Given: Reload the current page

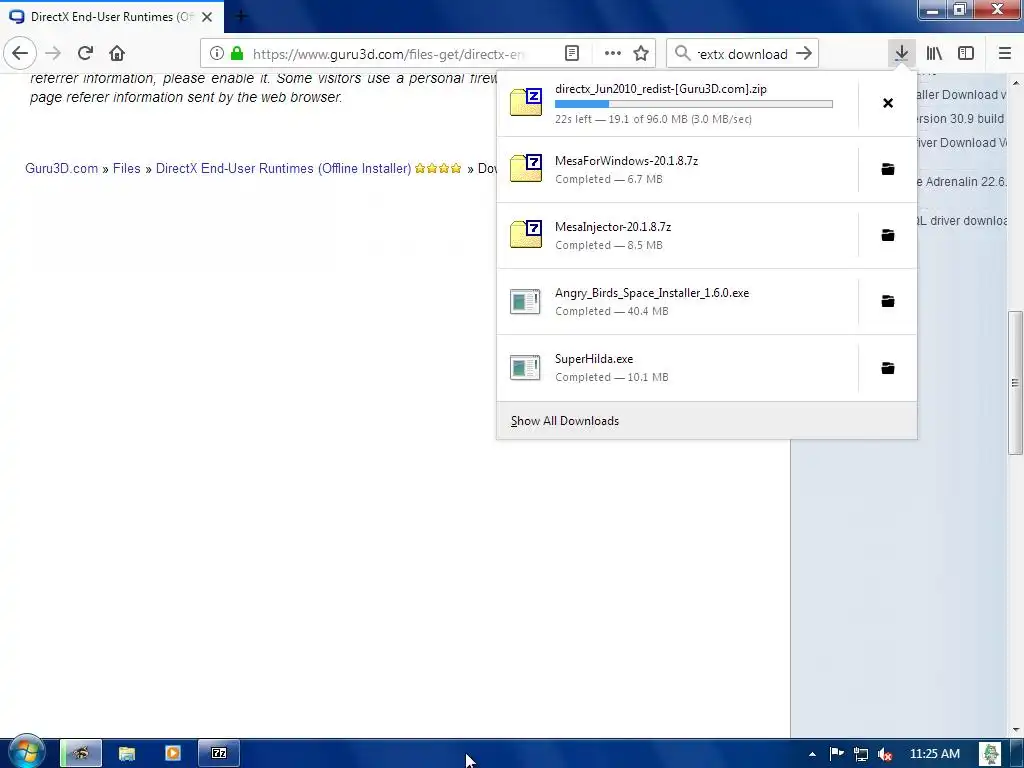Looking at the screenshot, I should click(85, 54).
